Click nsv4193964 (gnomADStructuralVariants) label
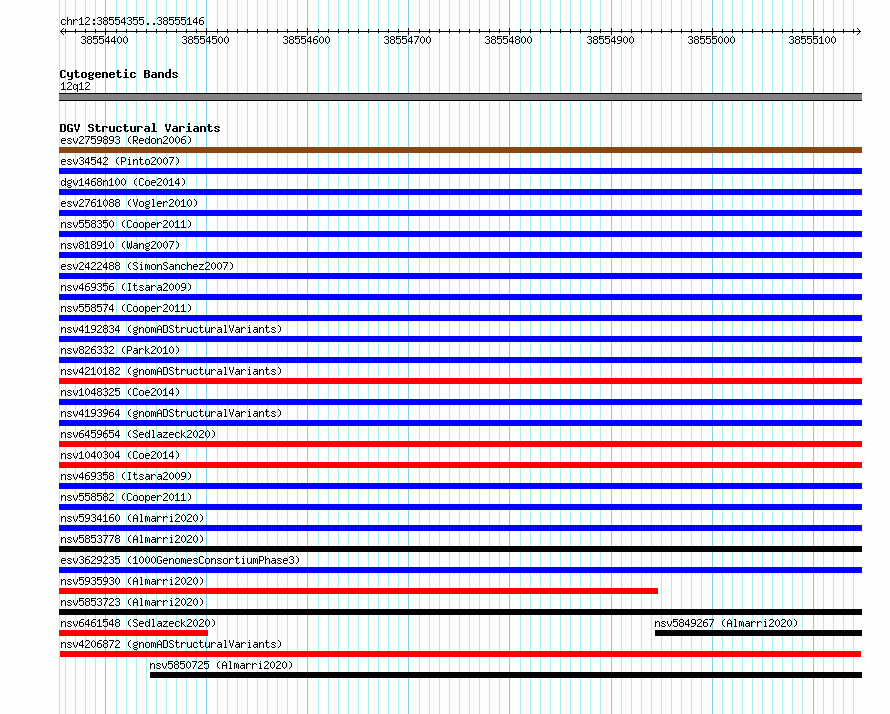 (x=171, y=413)
